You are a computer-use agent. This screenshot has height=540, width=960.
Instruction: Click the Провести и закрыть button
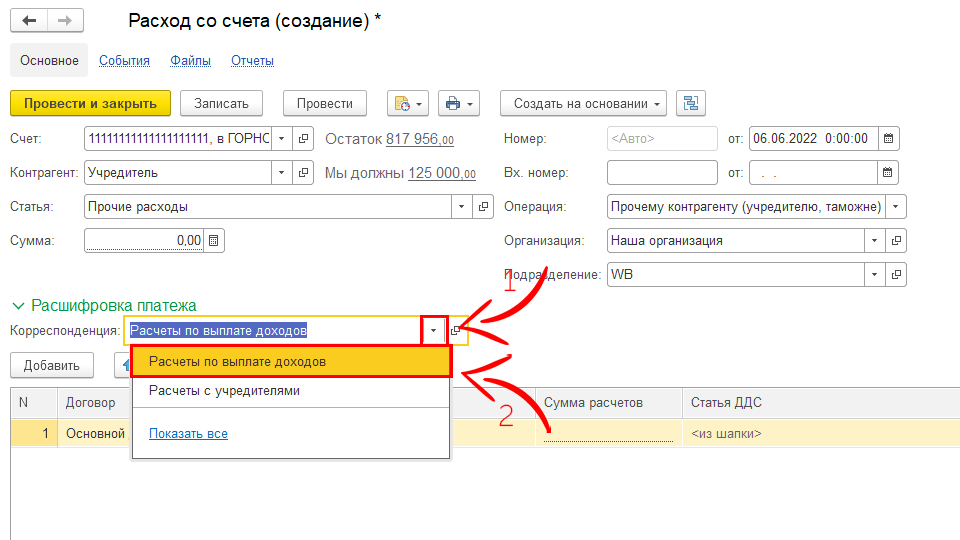point(90,103)
